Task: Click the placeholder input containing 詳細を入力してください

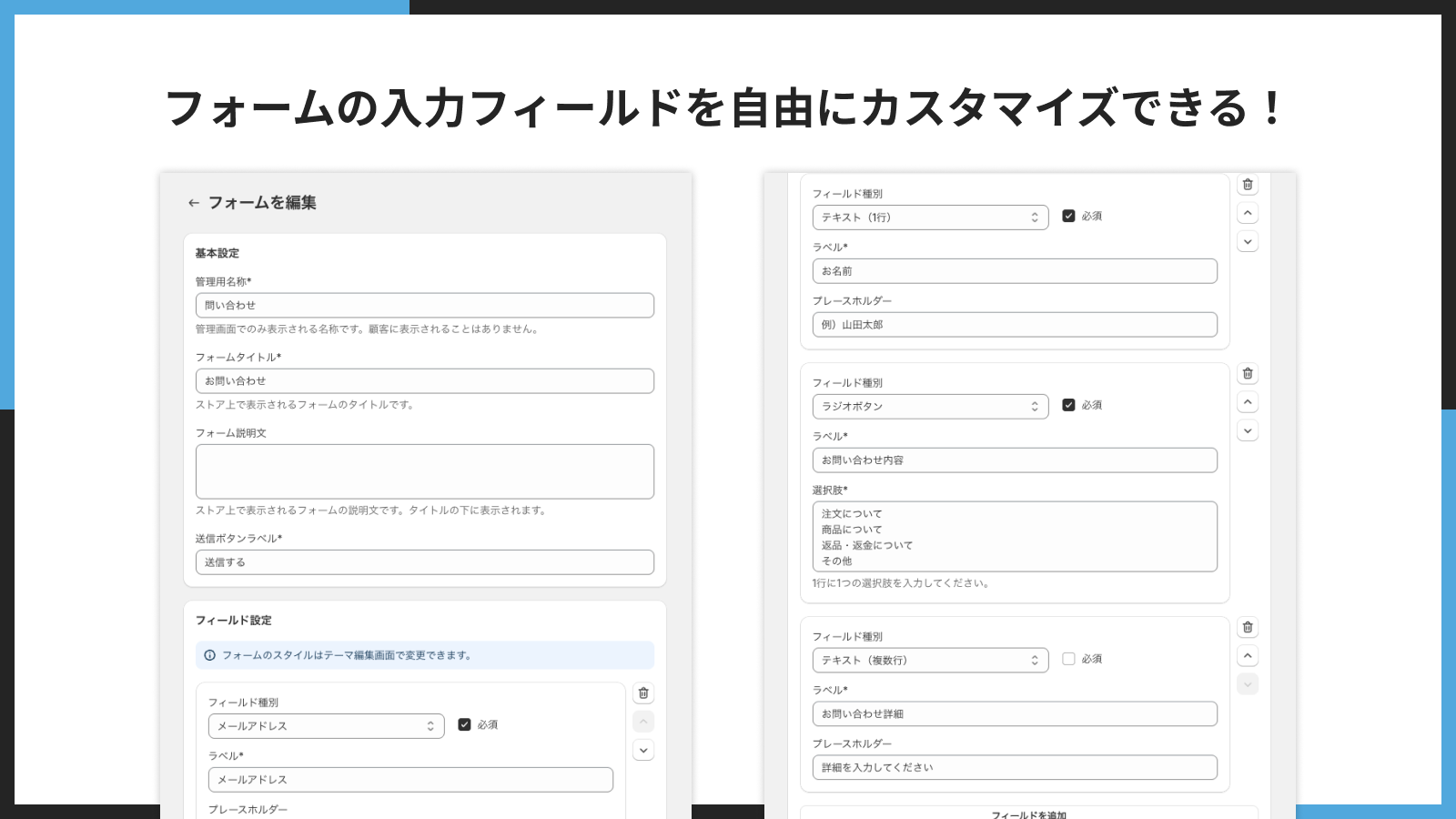Action: (1015, 768)
